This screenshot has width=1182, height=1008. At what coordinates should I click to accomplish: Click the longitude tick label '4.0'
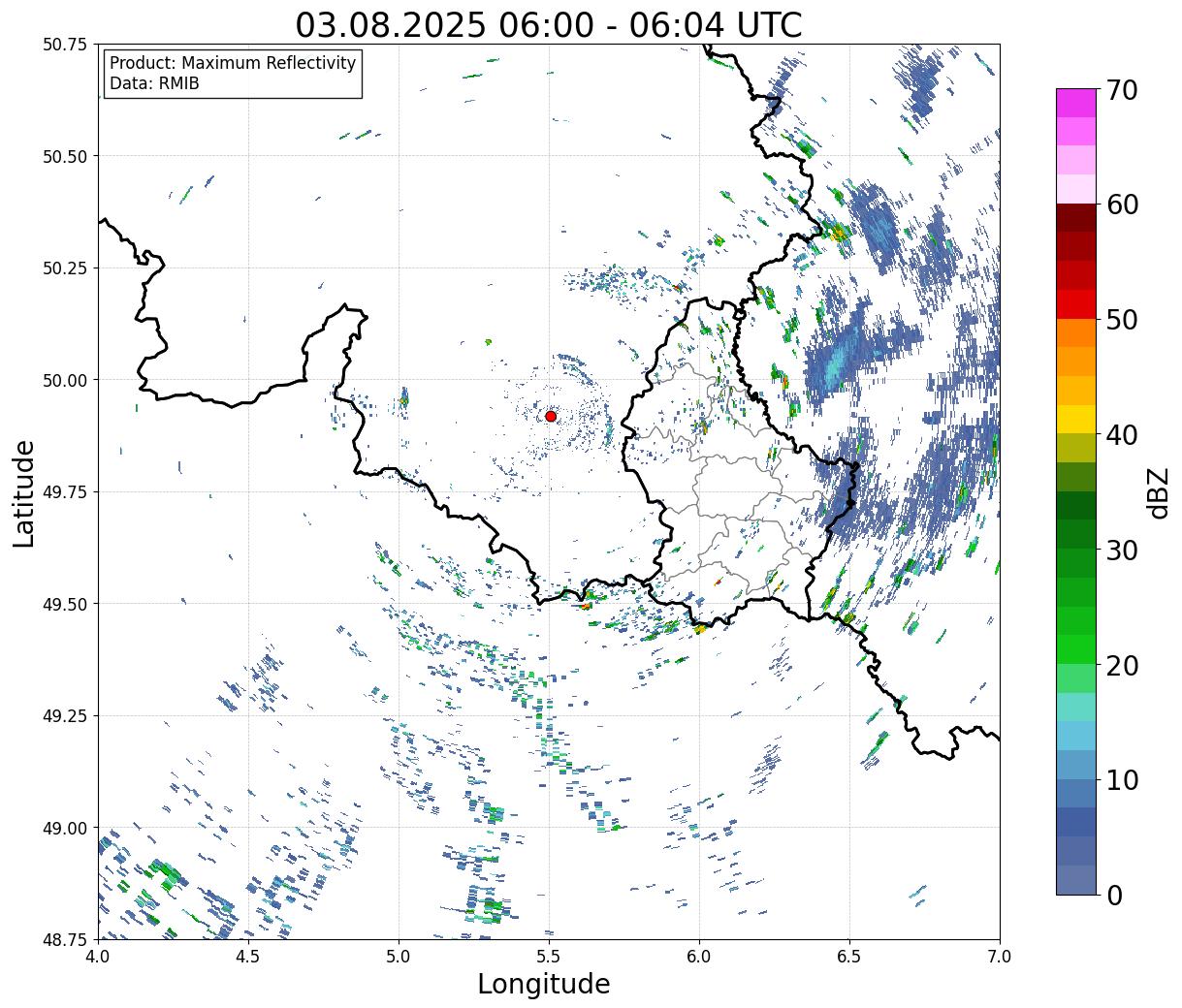pyautogui.click(x=97, y=957)
